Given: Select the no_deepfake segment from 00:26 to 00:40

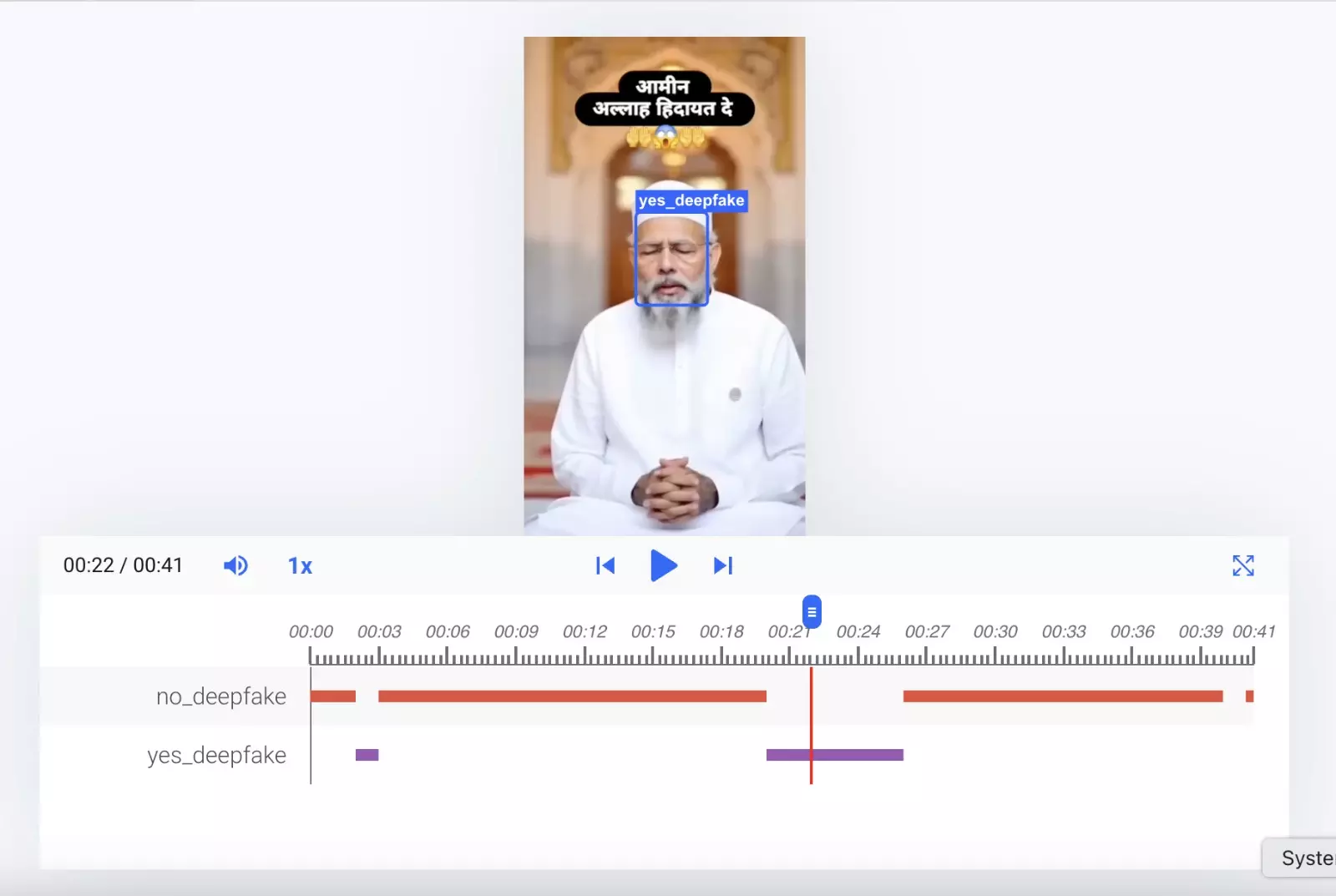Looking at the screenshot, I should click(1063, 696).
